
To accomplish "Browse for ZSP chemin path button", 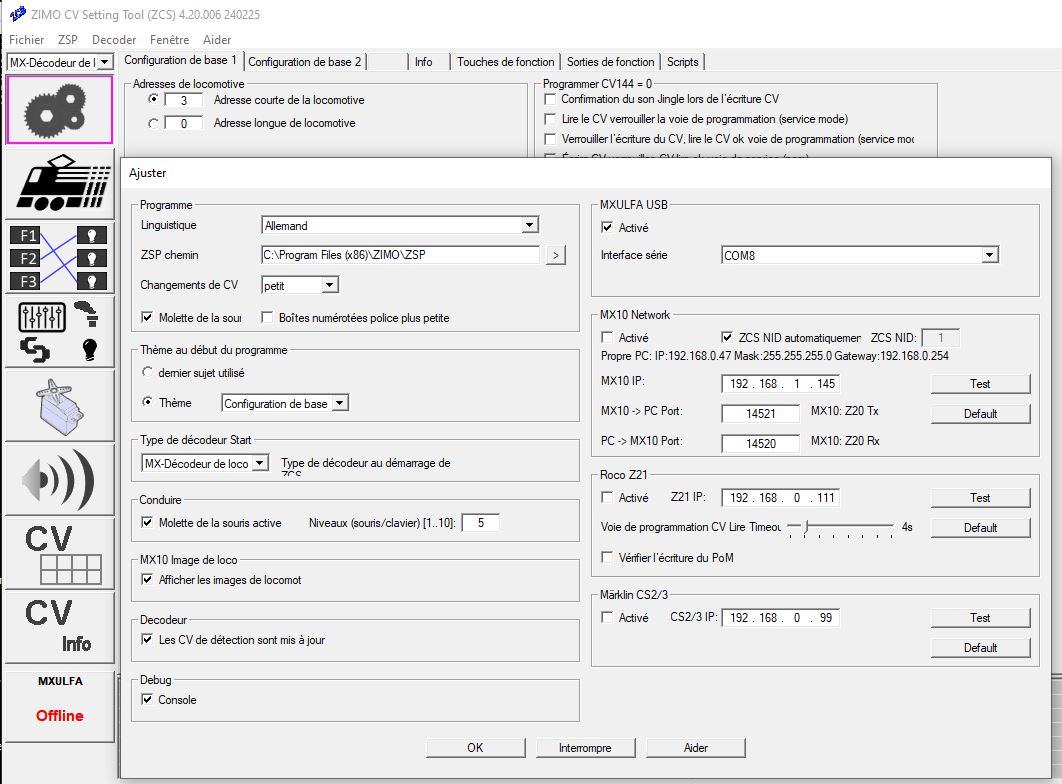I will coord(555,255).
